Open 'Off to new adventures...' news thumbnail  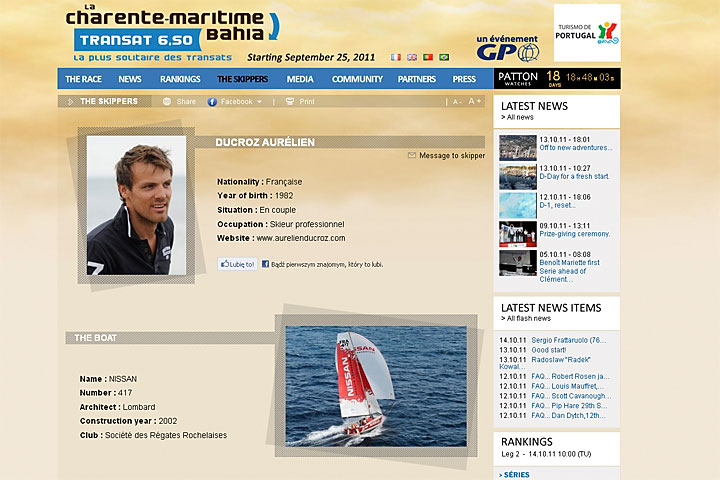coord(518,147)
